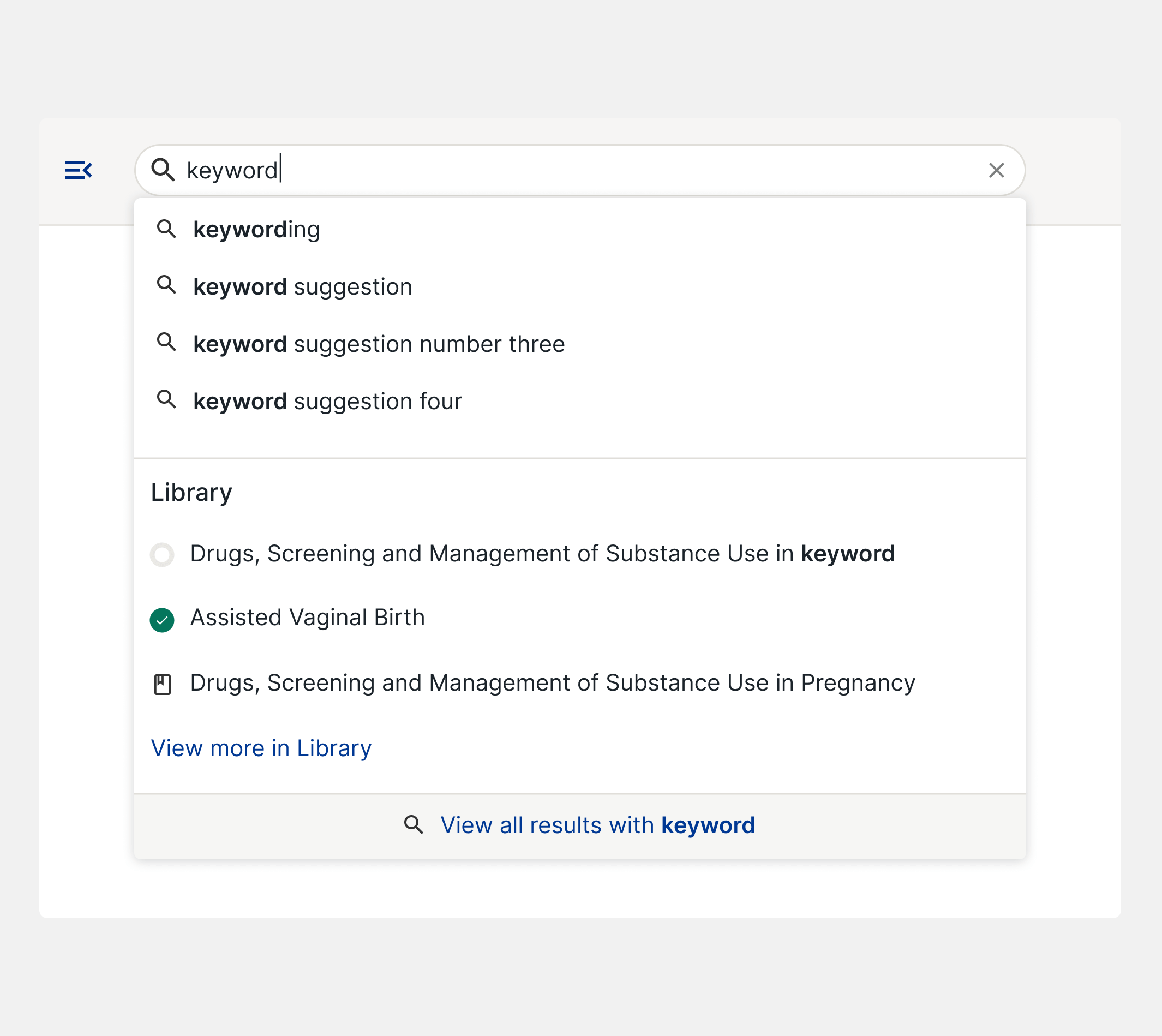Click magnifier icon beside 'keyword suggestion'
This screenshot has width=1162, height=1036.
pos(166,285)
